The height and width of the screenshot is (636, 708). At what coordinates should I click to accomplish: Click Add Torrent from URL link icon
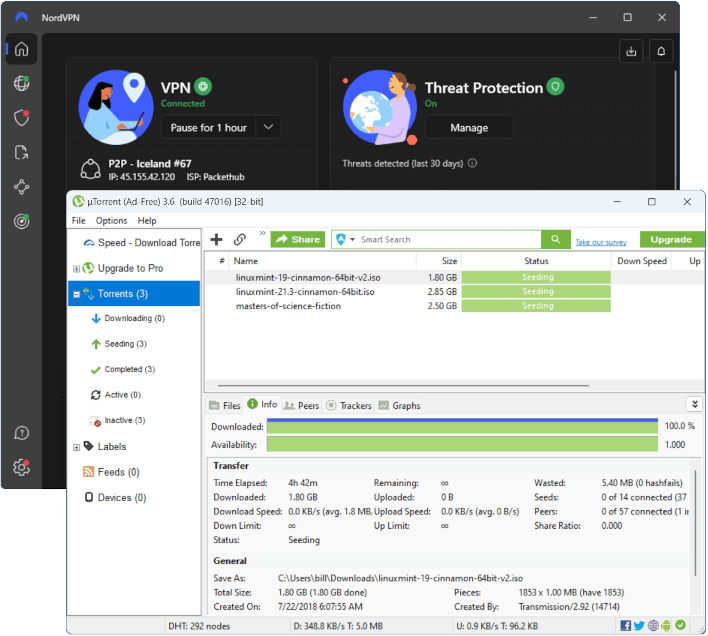[240, 239]
